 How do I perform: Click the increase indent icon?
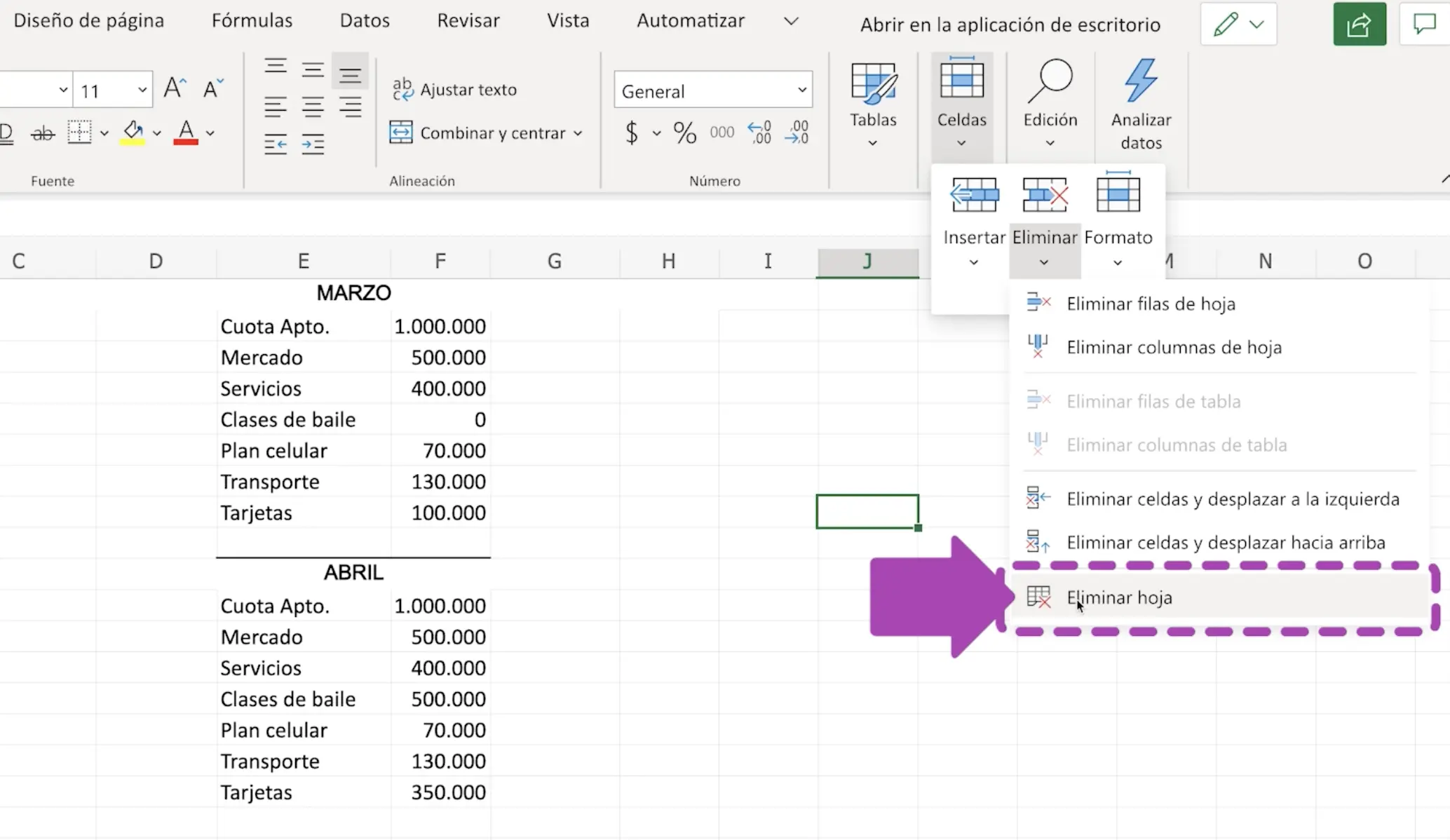point(313,144)
